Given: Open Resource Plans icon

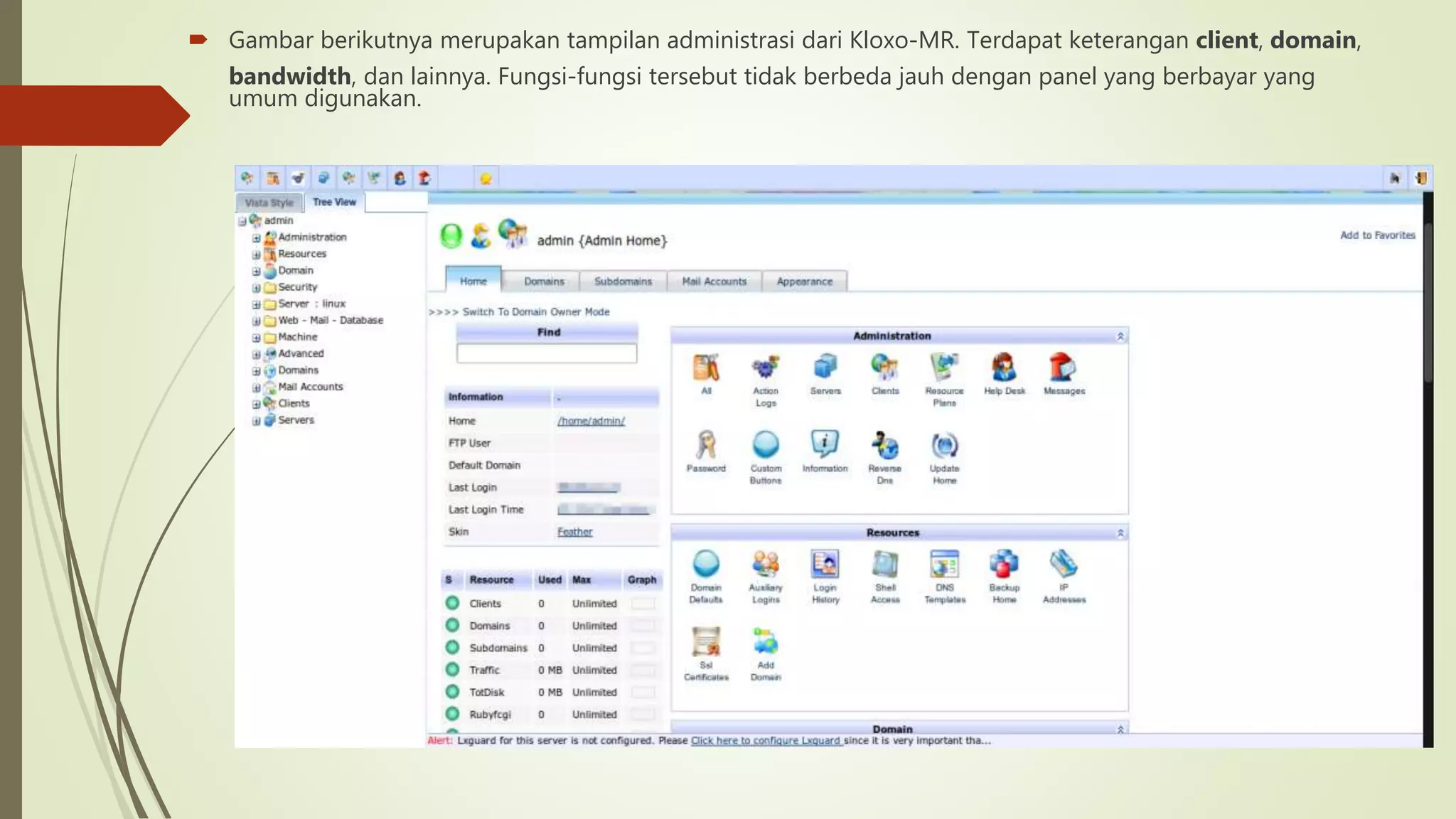Looking at the screenshot, I should click(x=944, y=368).
